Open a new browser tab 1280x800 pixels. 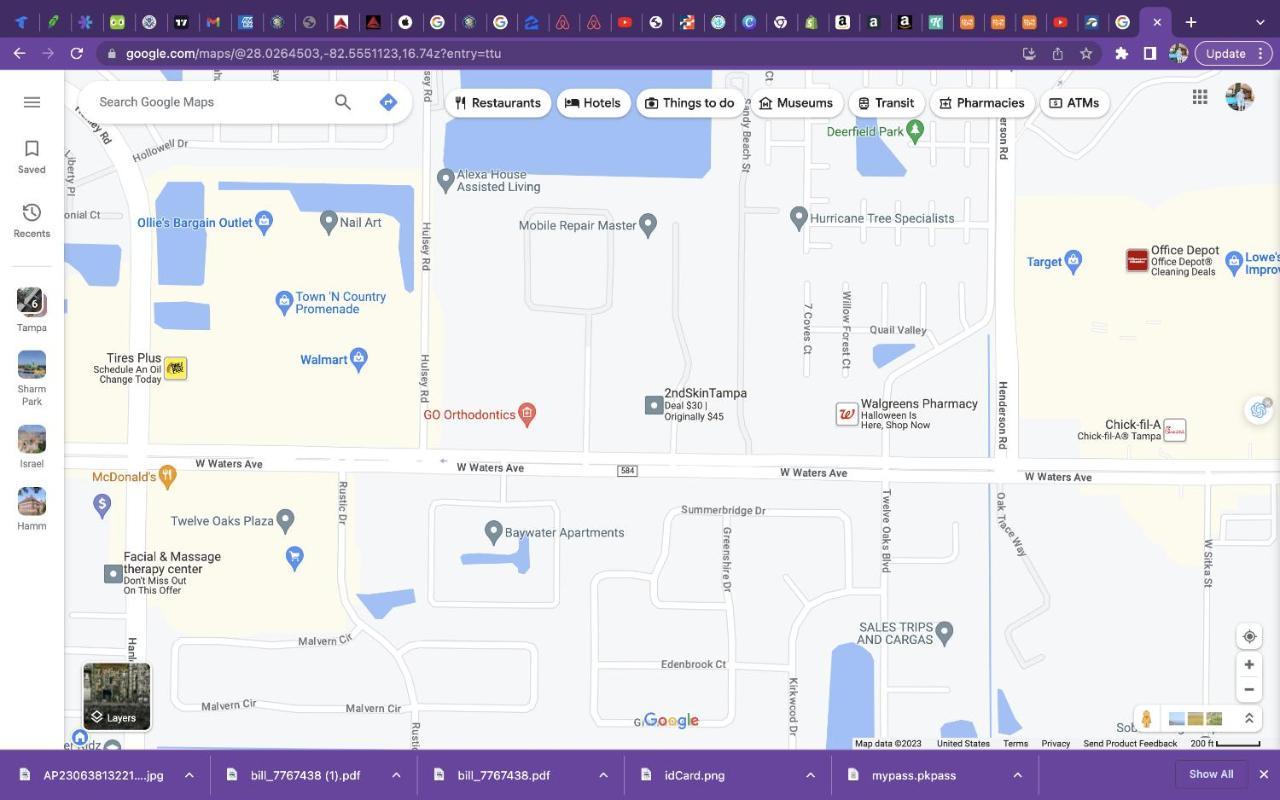click(1190, 22)
